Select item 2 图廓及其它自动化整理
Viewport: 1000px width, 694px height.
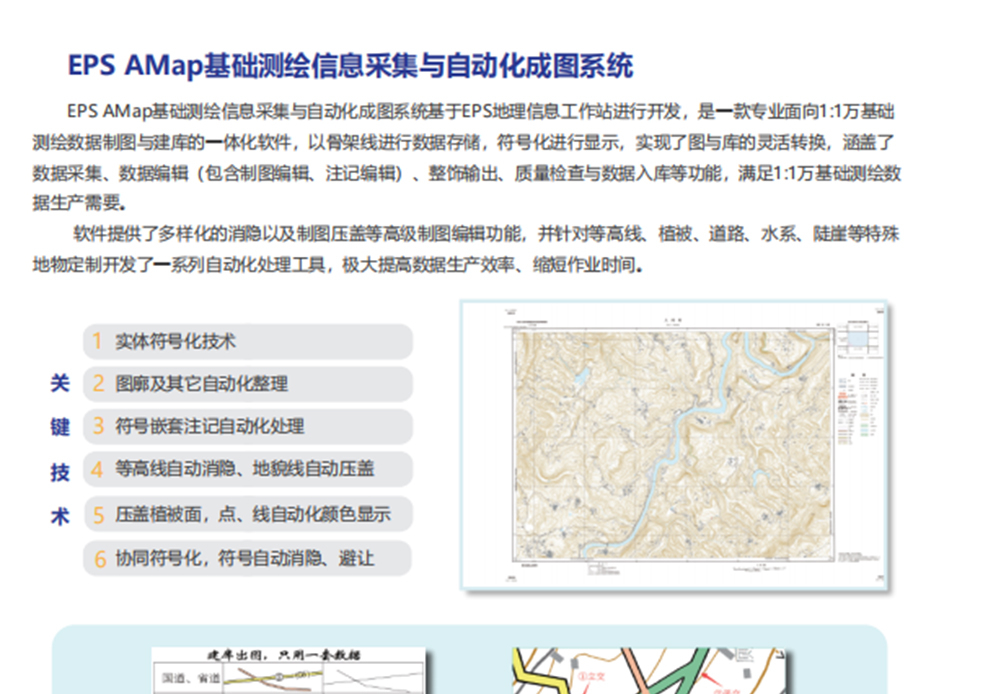point(247,383)
